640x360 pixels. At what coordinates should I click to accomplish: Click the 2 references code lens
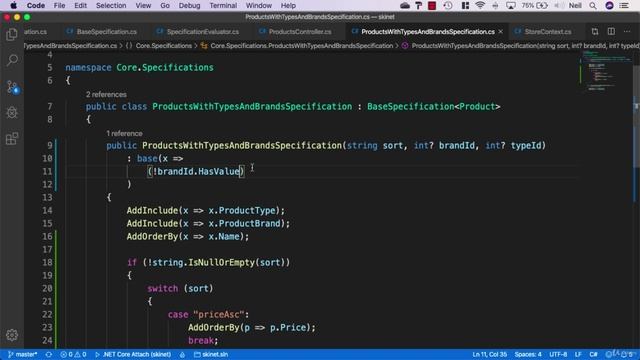coord(106,94)
